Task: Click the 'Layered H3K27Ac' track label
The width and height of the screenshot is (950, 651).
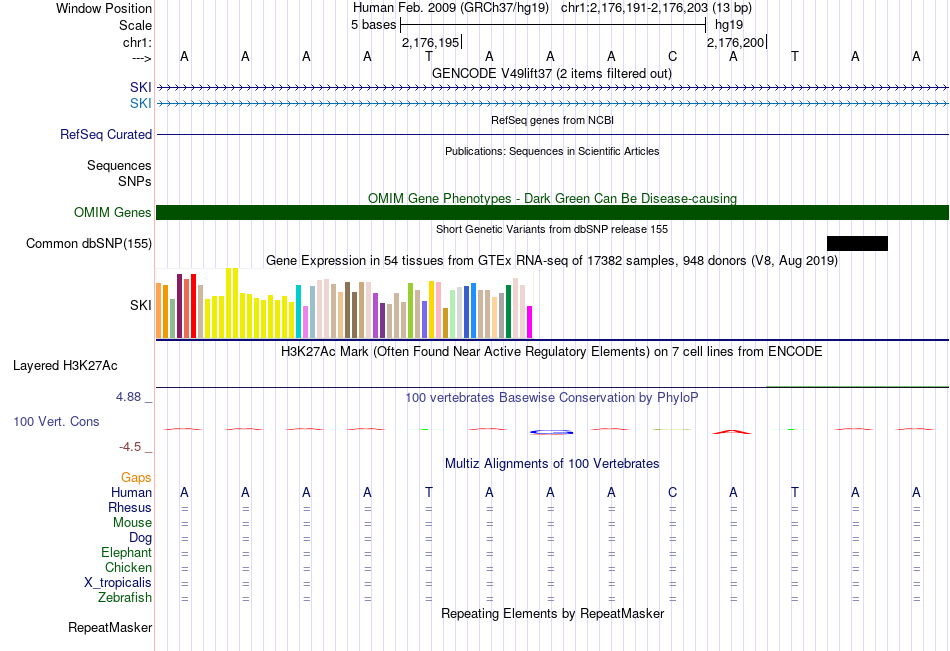Action: pos(65,366)
